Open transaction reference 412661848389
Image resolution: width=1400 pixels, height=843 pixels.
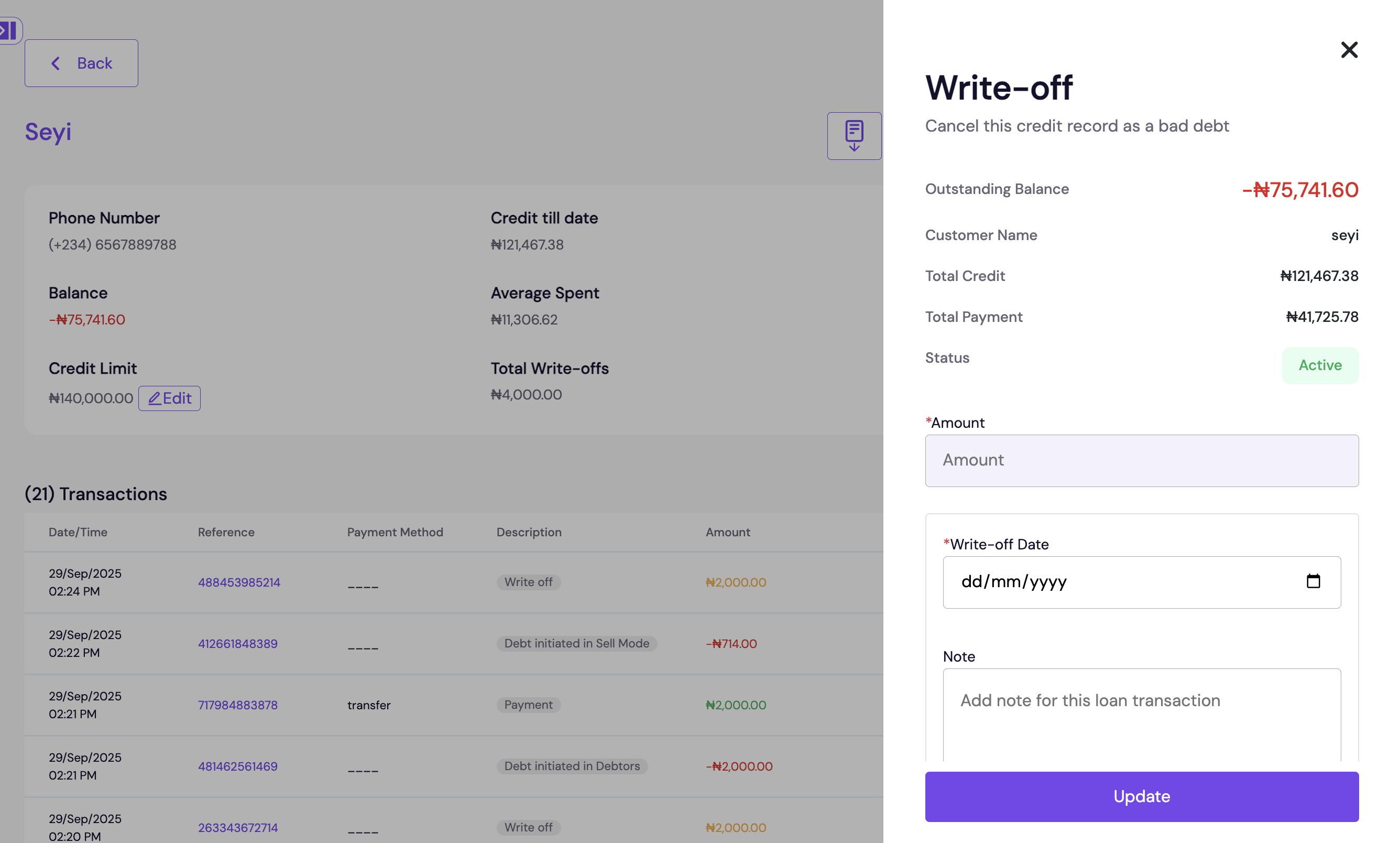click(237, 644)
